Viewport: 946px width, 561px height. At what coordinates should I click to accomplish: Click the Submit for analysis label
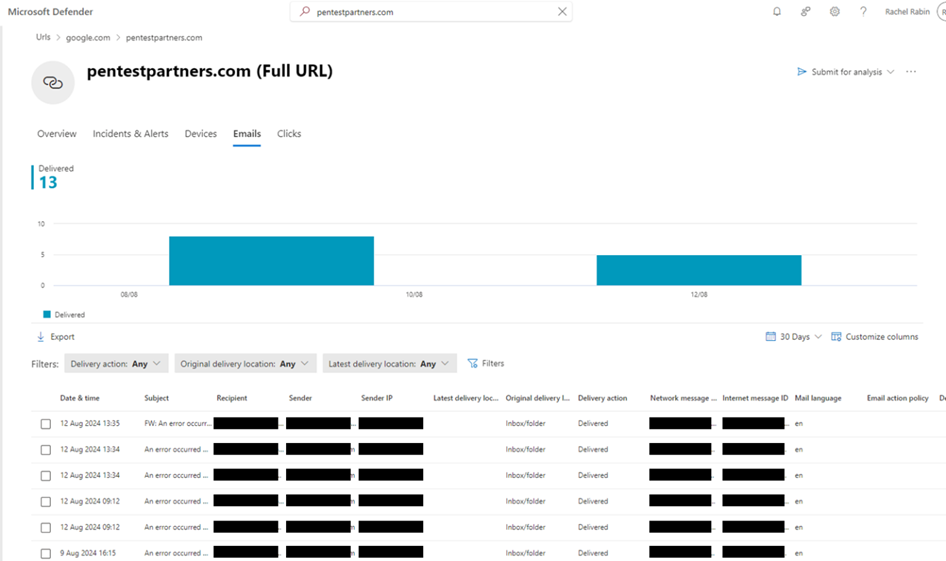[x=846, y=72]
